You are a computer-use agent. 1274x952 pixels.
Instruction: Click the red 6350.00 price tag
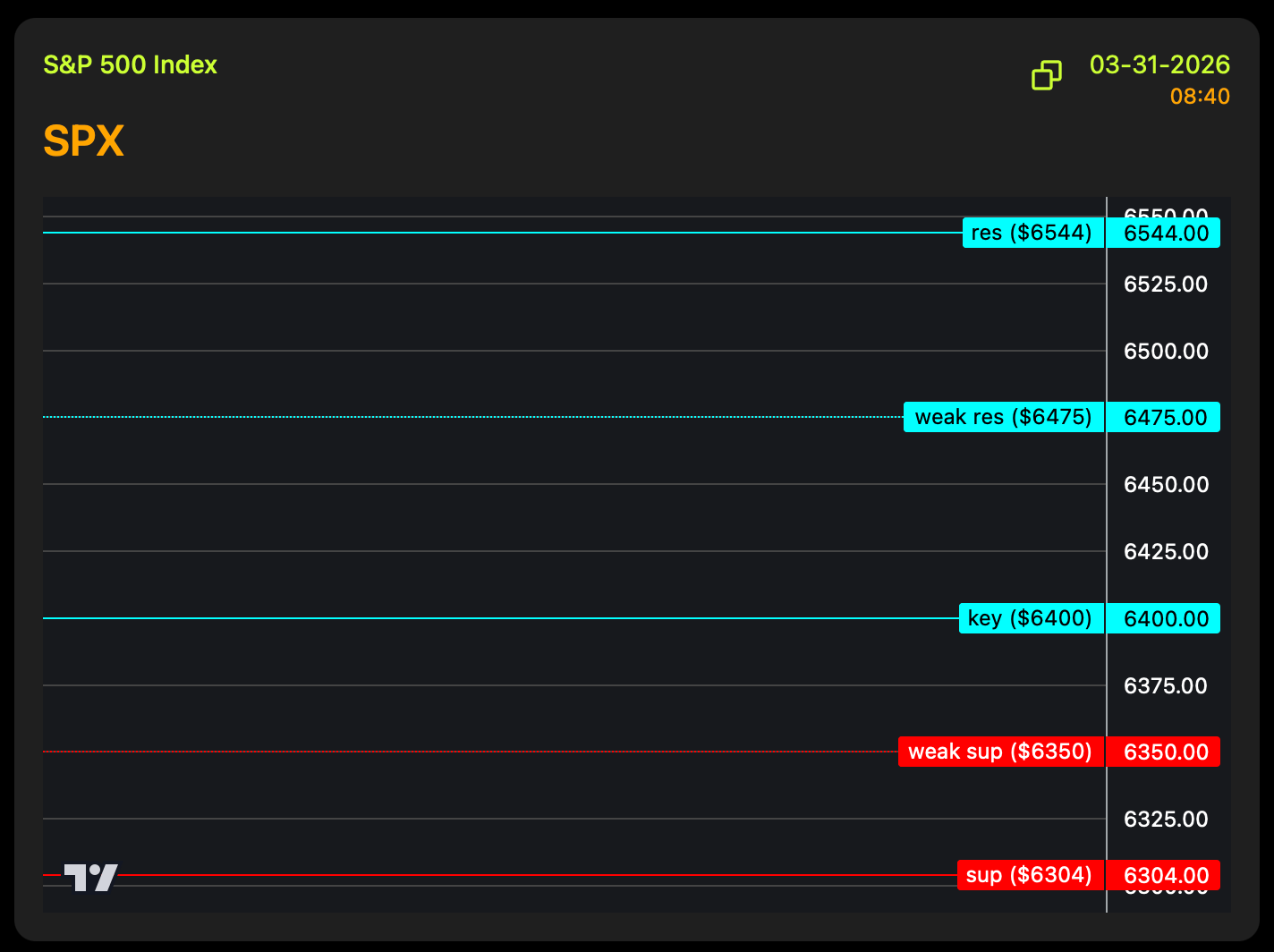coord(1164,752)
